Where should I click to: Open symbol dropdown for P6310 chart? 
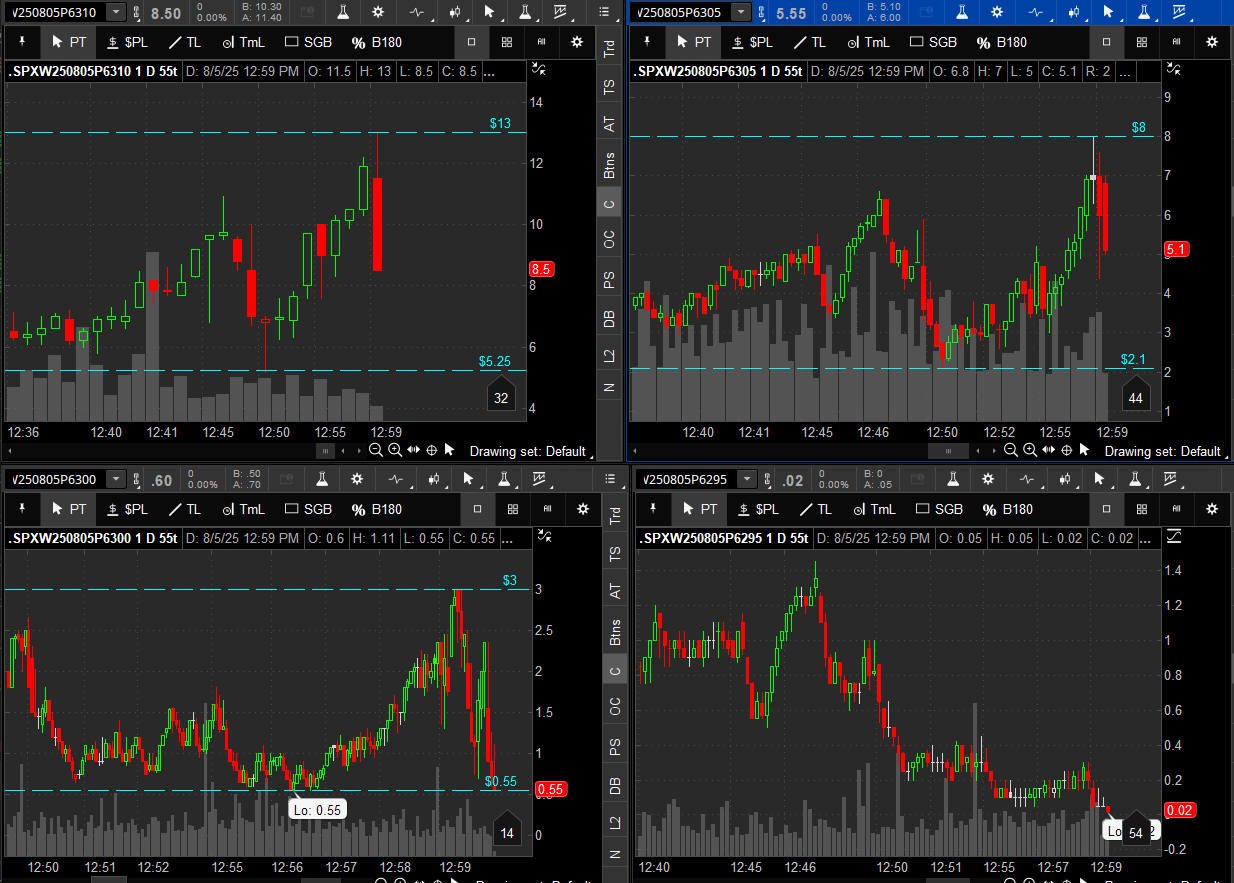[116, 12]
